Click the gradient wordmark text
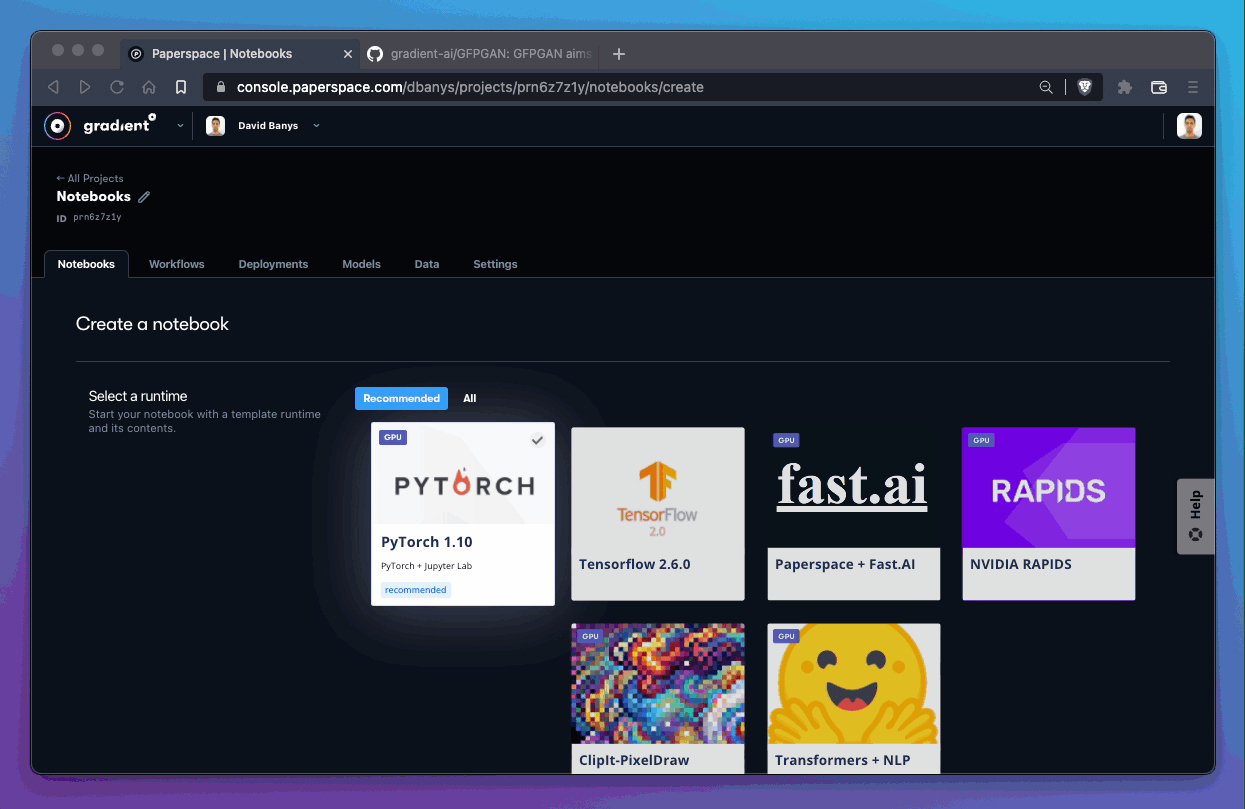Image resolution: width=1245 pixels, height=809 pixels. click(x=119, y=125)
